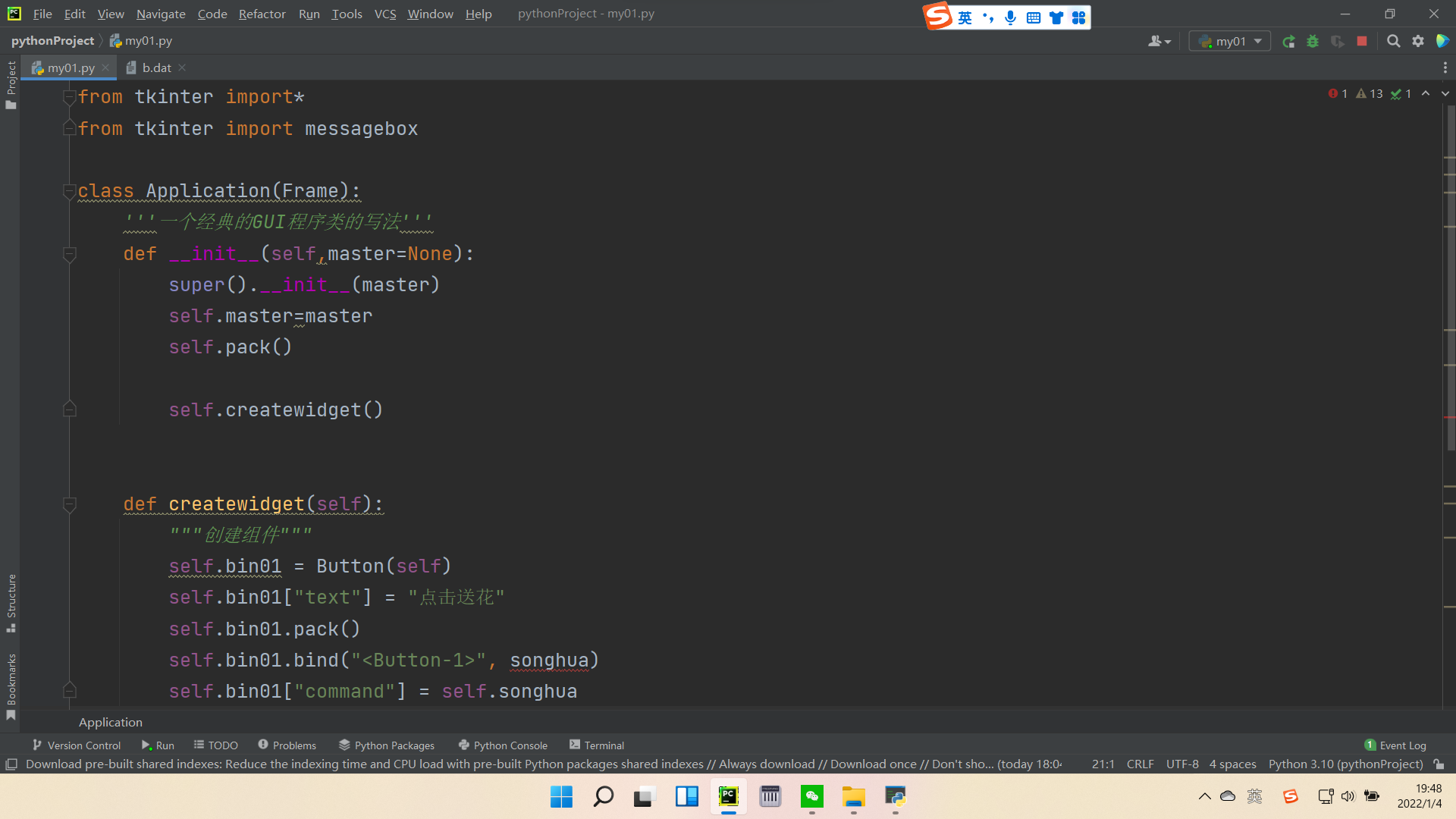
Task: Open the Bookmarks tool window
Action: tap(11, 687)
